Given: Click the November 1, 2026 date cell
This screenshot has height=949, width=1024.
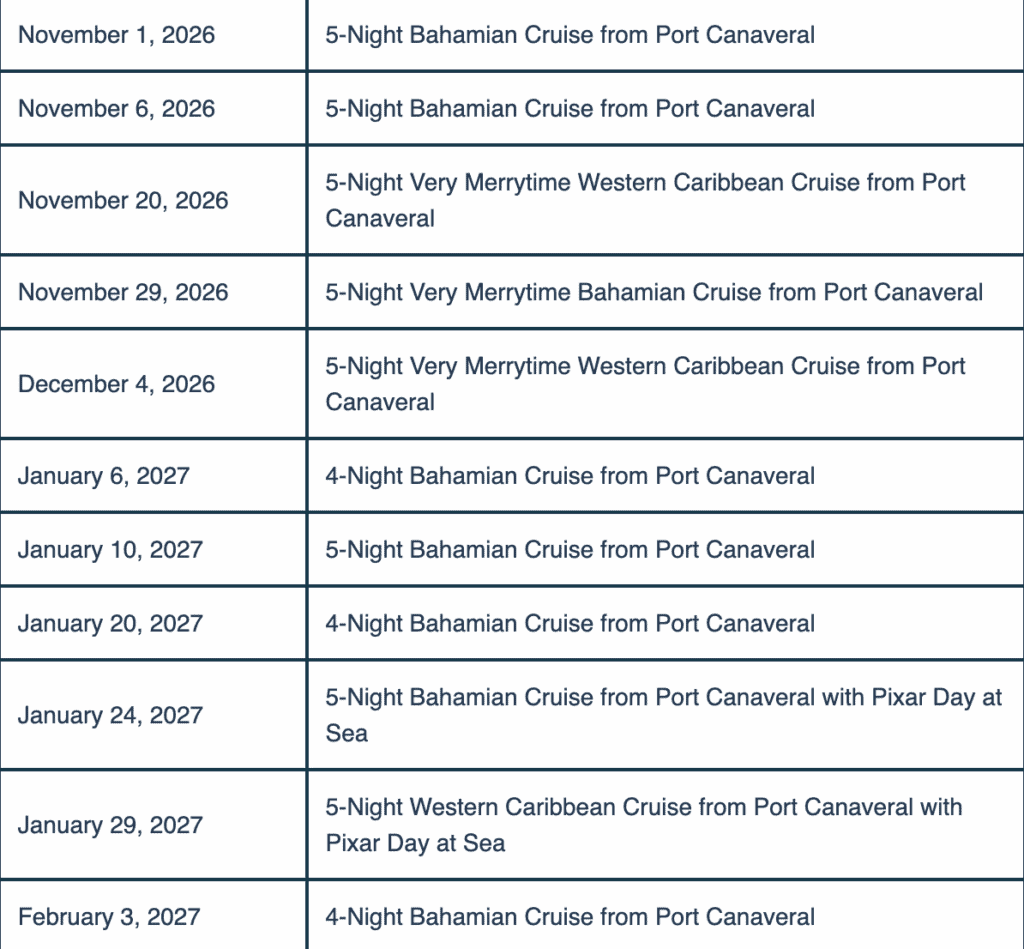Looking at the screenshot, I should click(116, 35).
